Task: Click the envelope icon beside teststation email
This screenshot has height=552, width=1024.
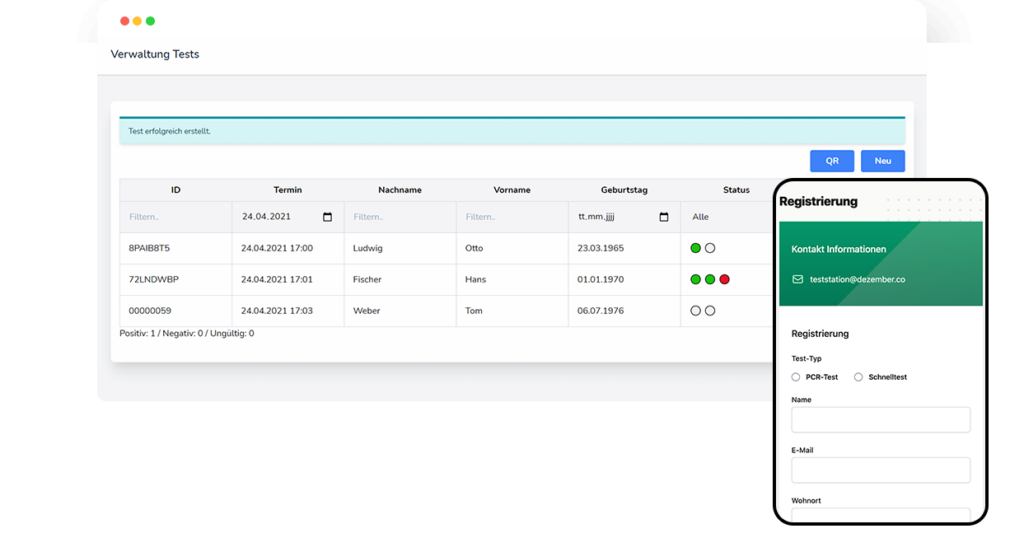Action: [797, 280]
